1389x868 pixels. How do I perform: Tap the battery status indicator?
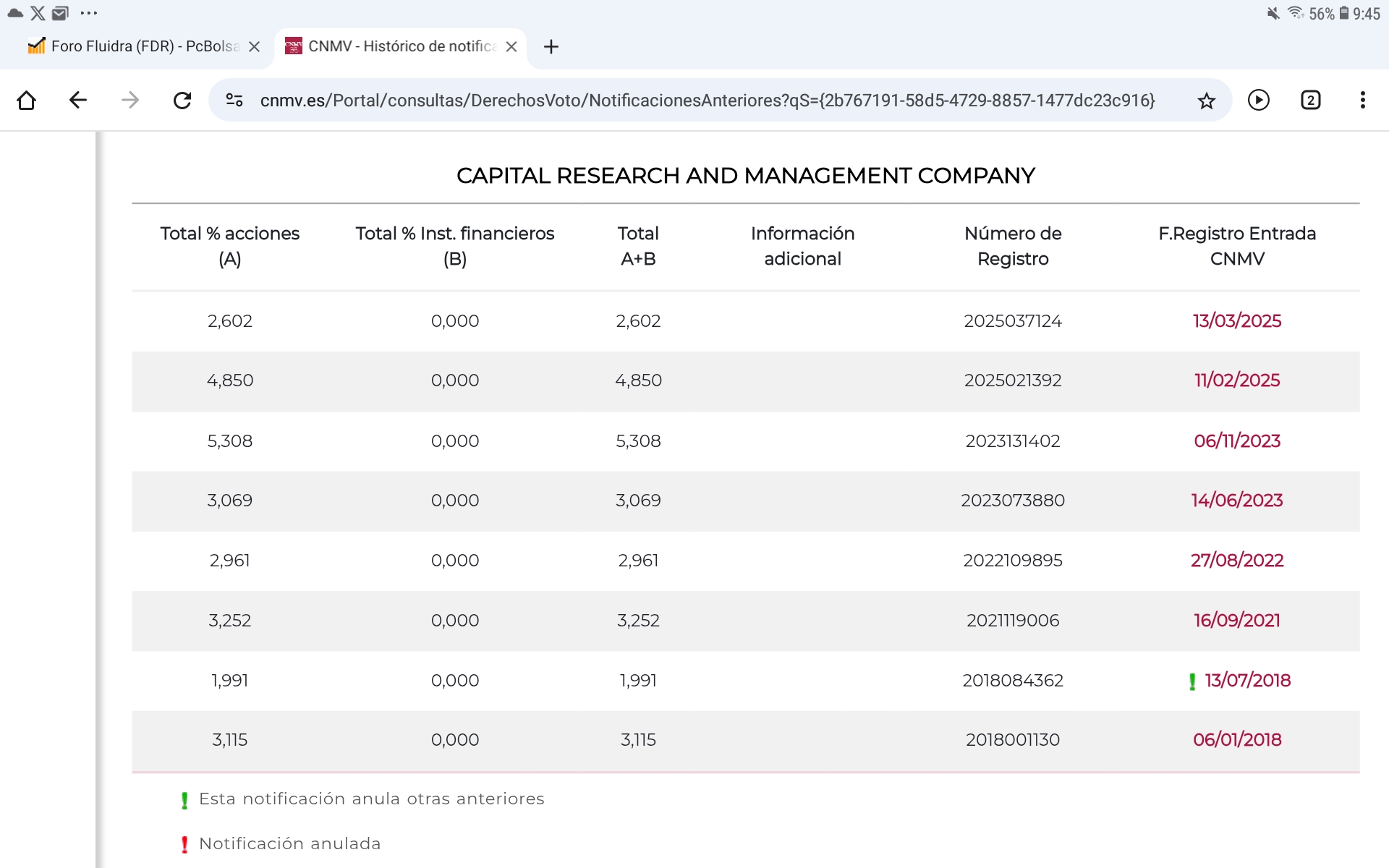point(1344,13)
